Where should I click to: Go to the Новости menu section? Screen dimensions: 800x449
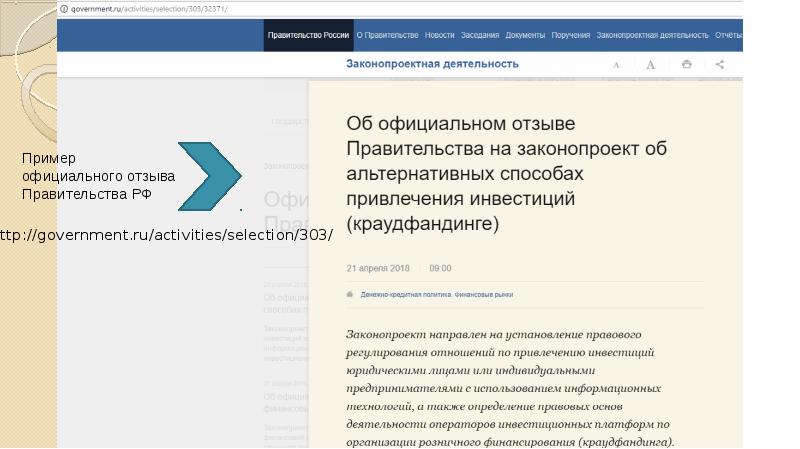pyautogui.click(x=439, y=35)
